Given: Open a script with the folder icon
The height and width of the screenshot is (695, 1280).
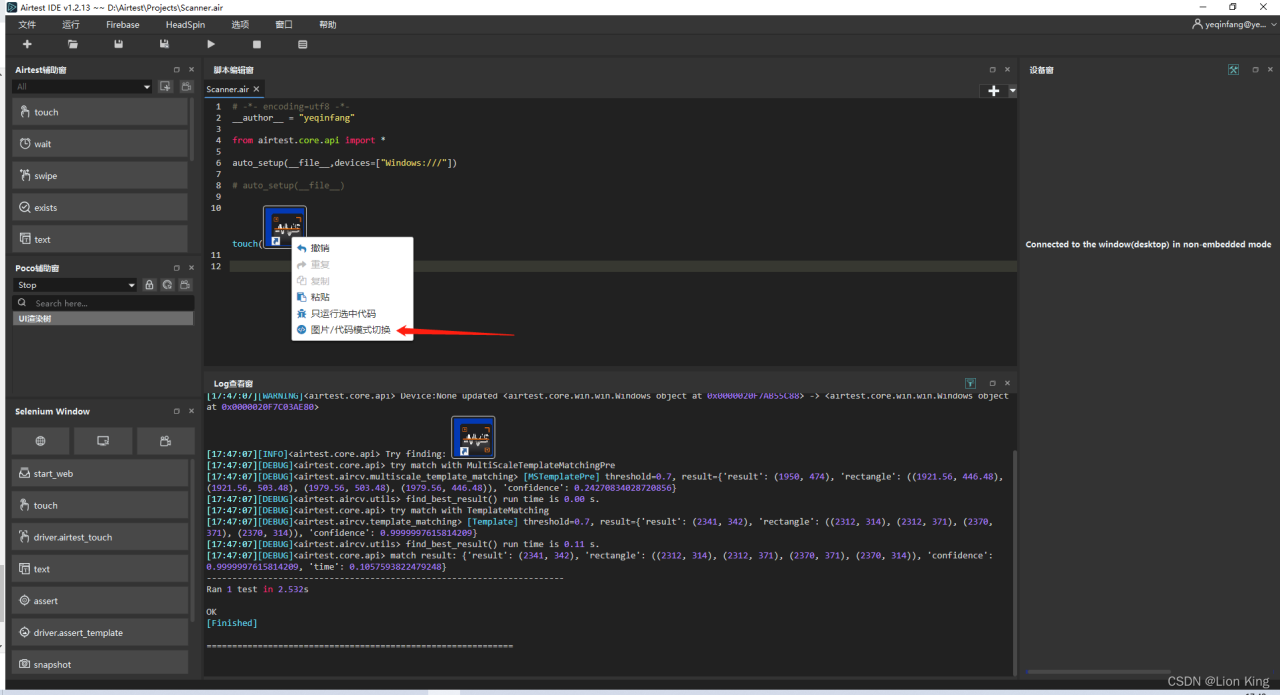Looking at the screenshot, I should (73, 44).
